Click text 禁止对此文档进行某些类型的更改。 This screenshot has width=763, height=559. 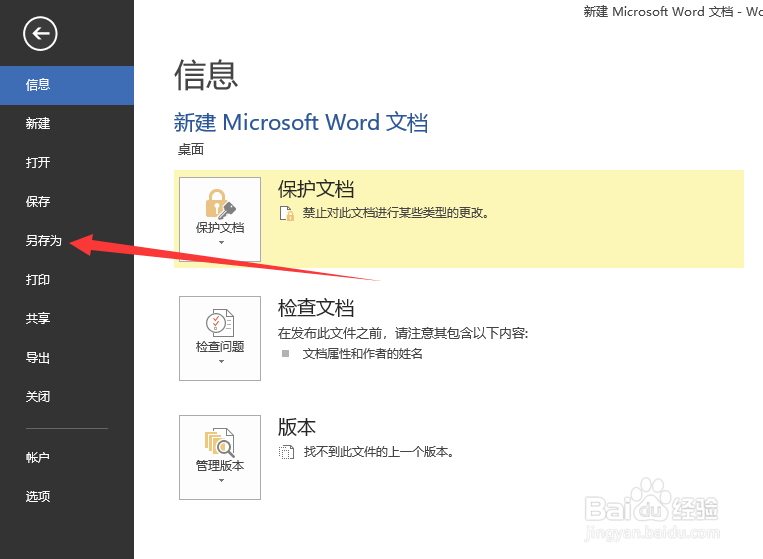[x=396, y=213]
